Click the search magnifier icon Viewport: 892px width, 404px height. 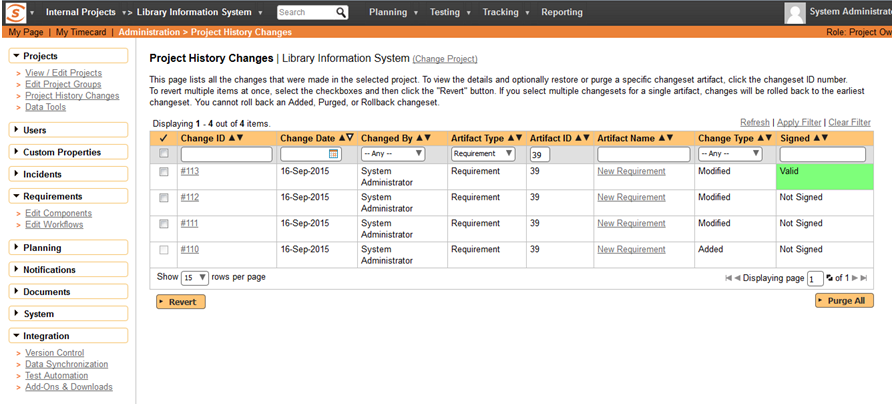click(x=341, y=13)
